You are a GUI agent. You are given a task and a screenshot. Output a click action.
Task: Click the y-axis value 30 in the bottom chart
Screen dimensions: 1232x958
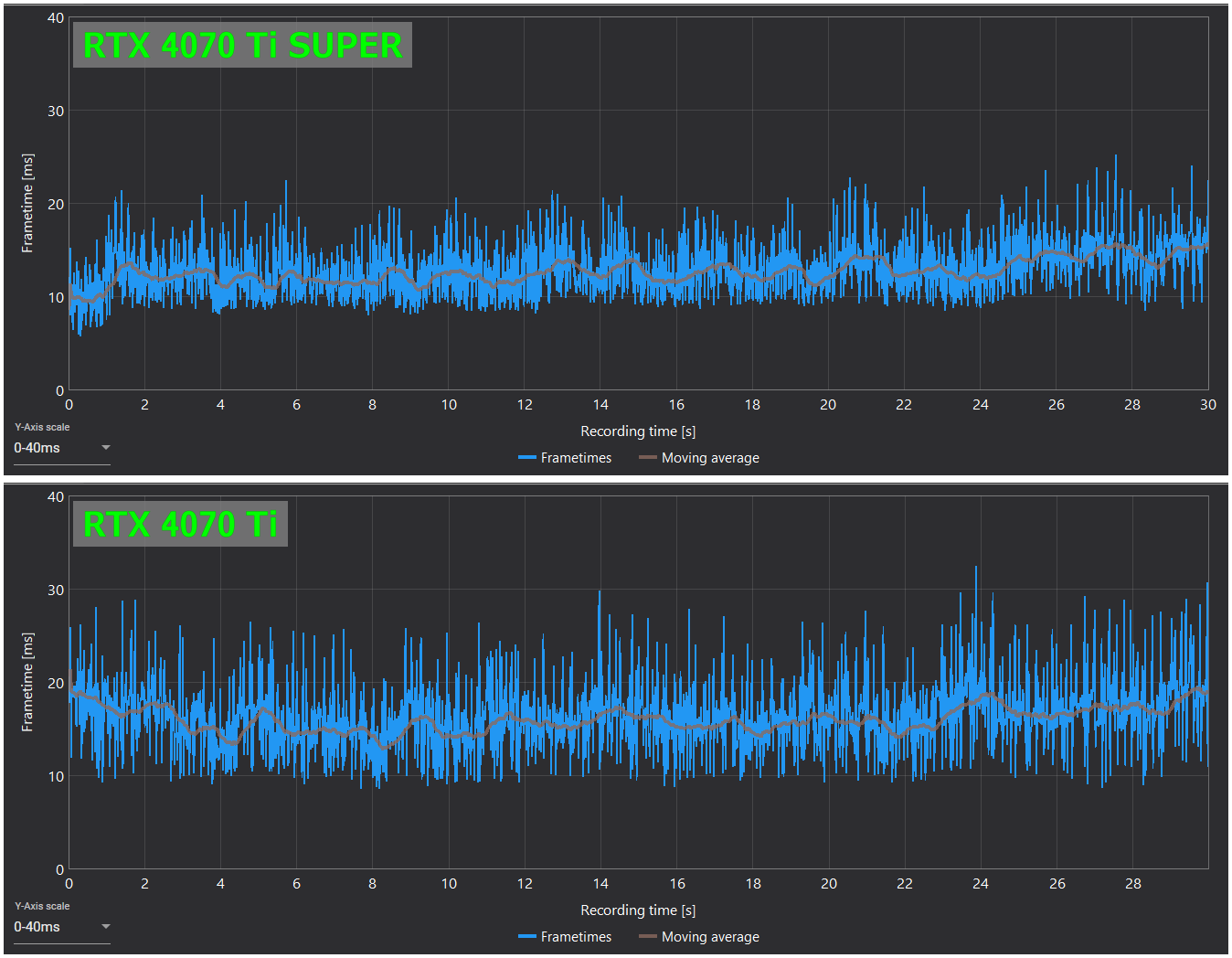point(56,591)
